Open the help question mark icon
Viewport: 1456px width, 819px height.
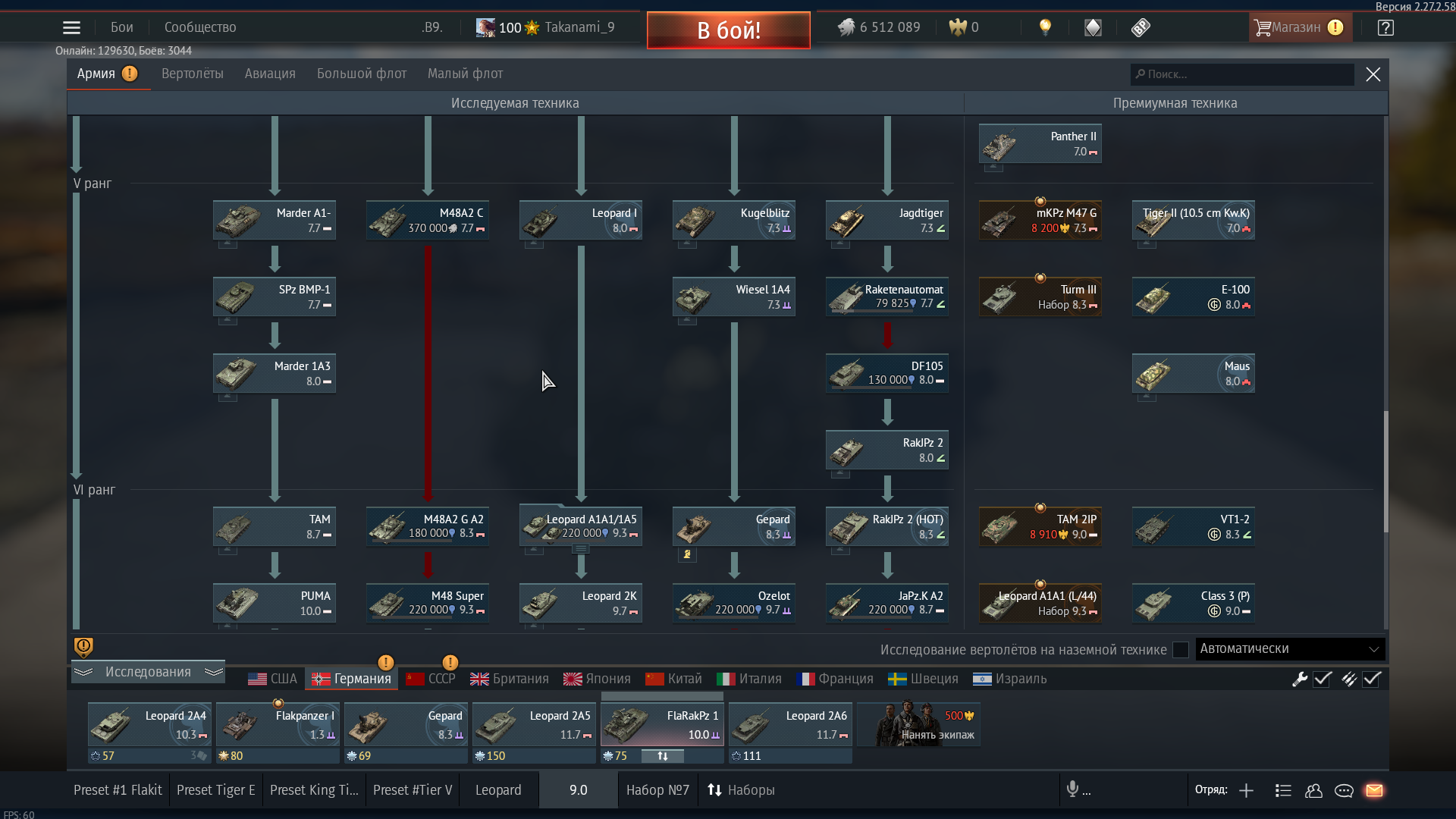(x=1385, y=28)
